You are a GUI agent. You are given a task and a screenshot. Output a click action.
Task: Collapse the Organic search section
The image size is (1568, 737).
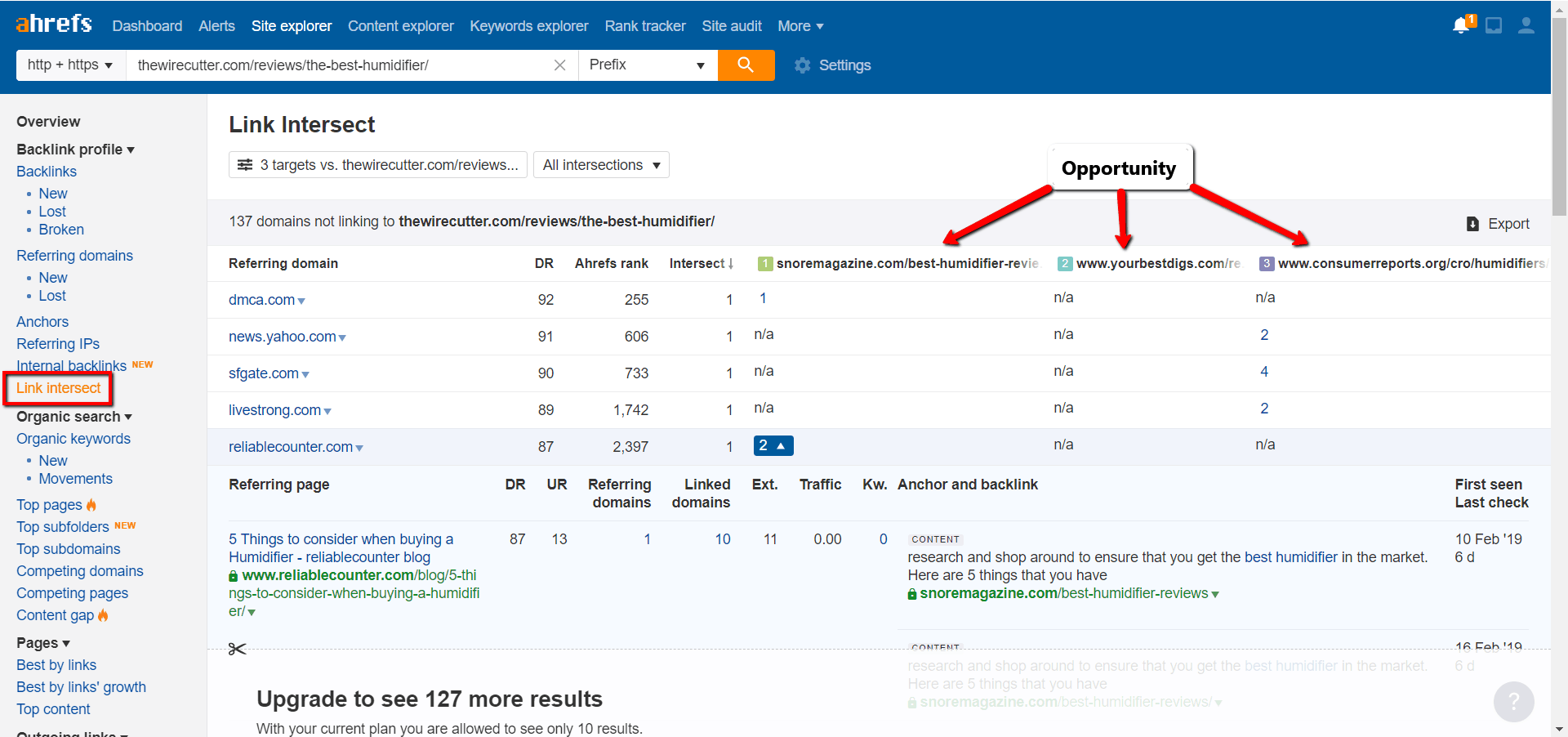tap(74, 417)
